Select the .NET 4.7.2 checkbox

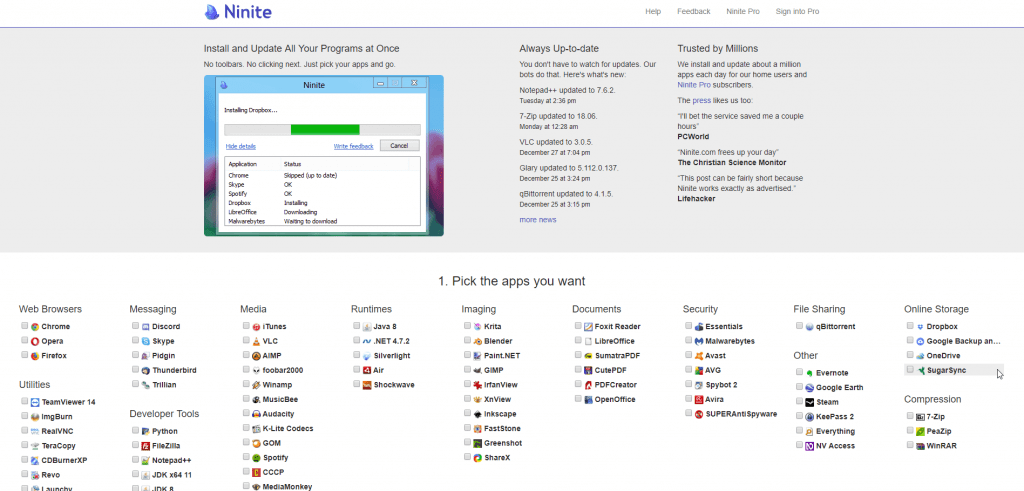pyautogui.click(x=357, y=340)
